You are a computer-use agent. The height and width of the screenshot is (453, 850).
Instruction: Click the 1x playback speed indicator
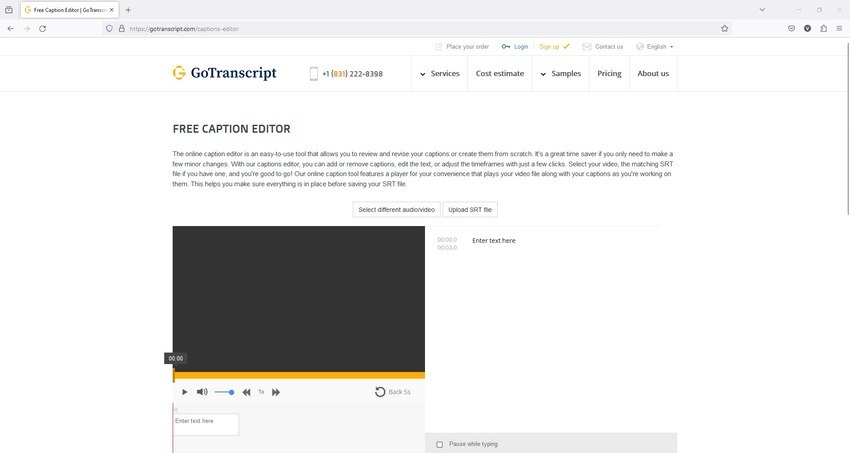(261, 392)
